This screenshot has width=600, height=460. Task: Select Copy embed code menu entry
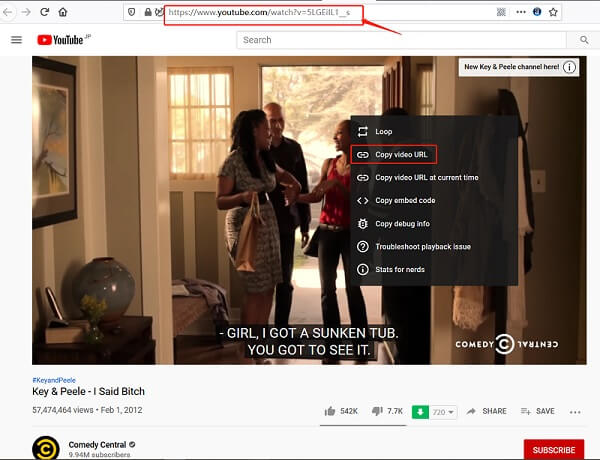(x=434, y=201)
